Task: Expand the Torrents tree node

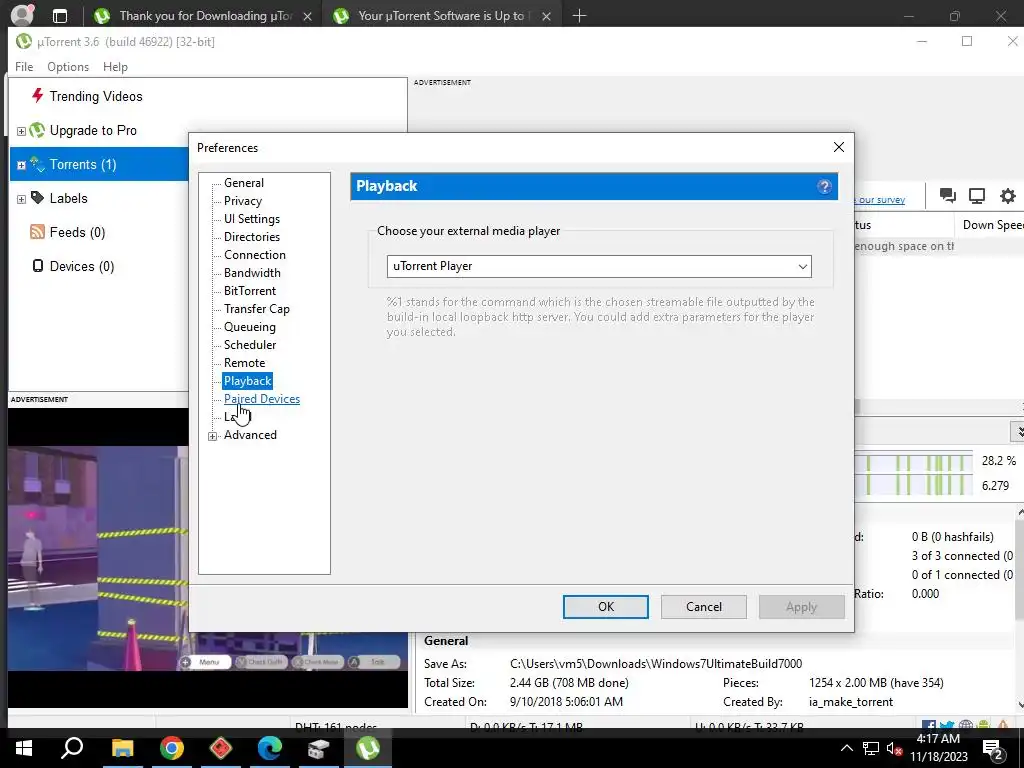Action: point(21,165)
